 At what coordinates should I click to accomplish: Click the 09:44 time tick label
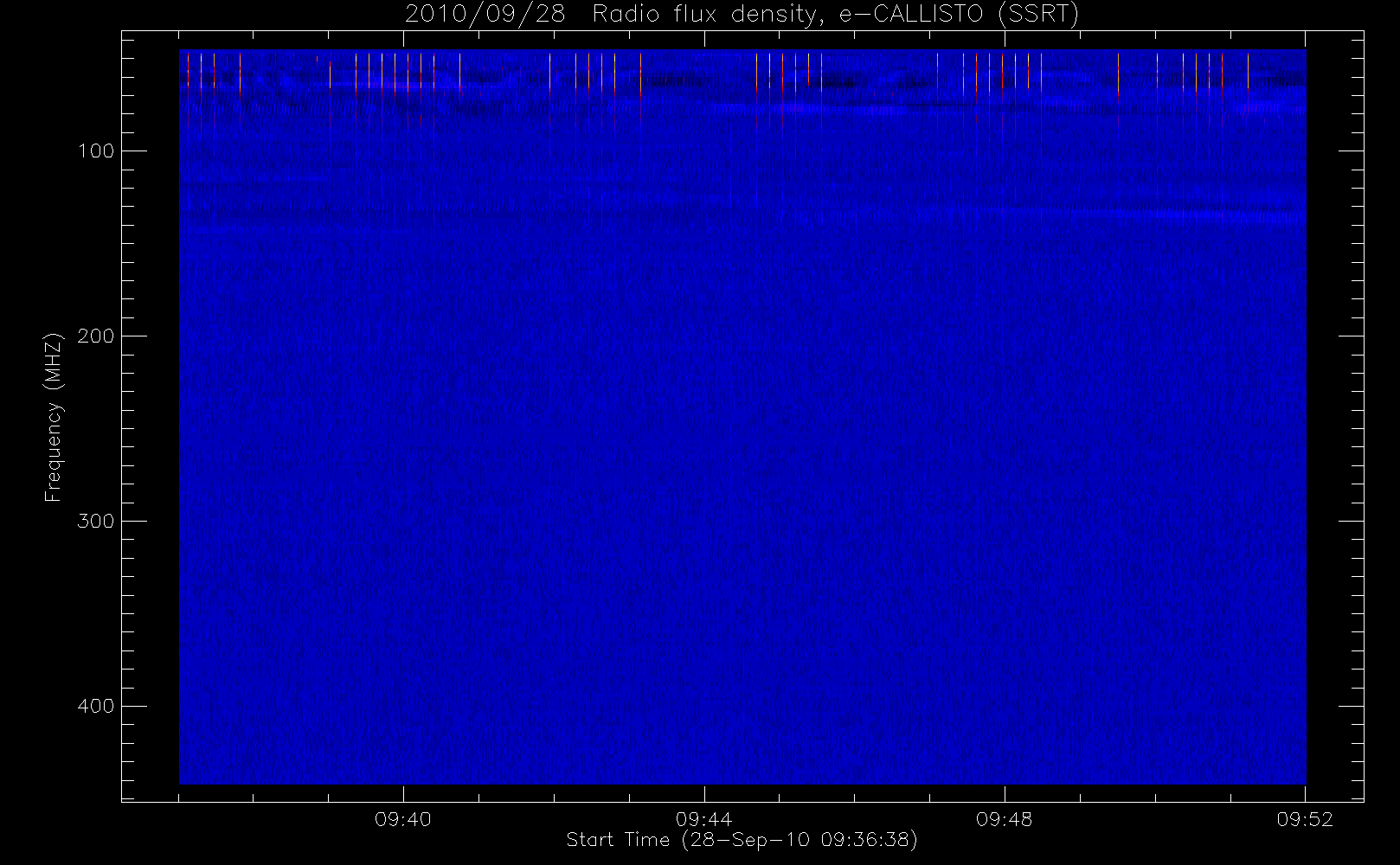tap(703, 819)
